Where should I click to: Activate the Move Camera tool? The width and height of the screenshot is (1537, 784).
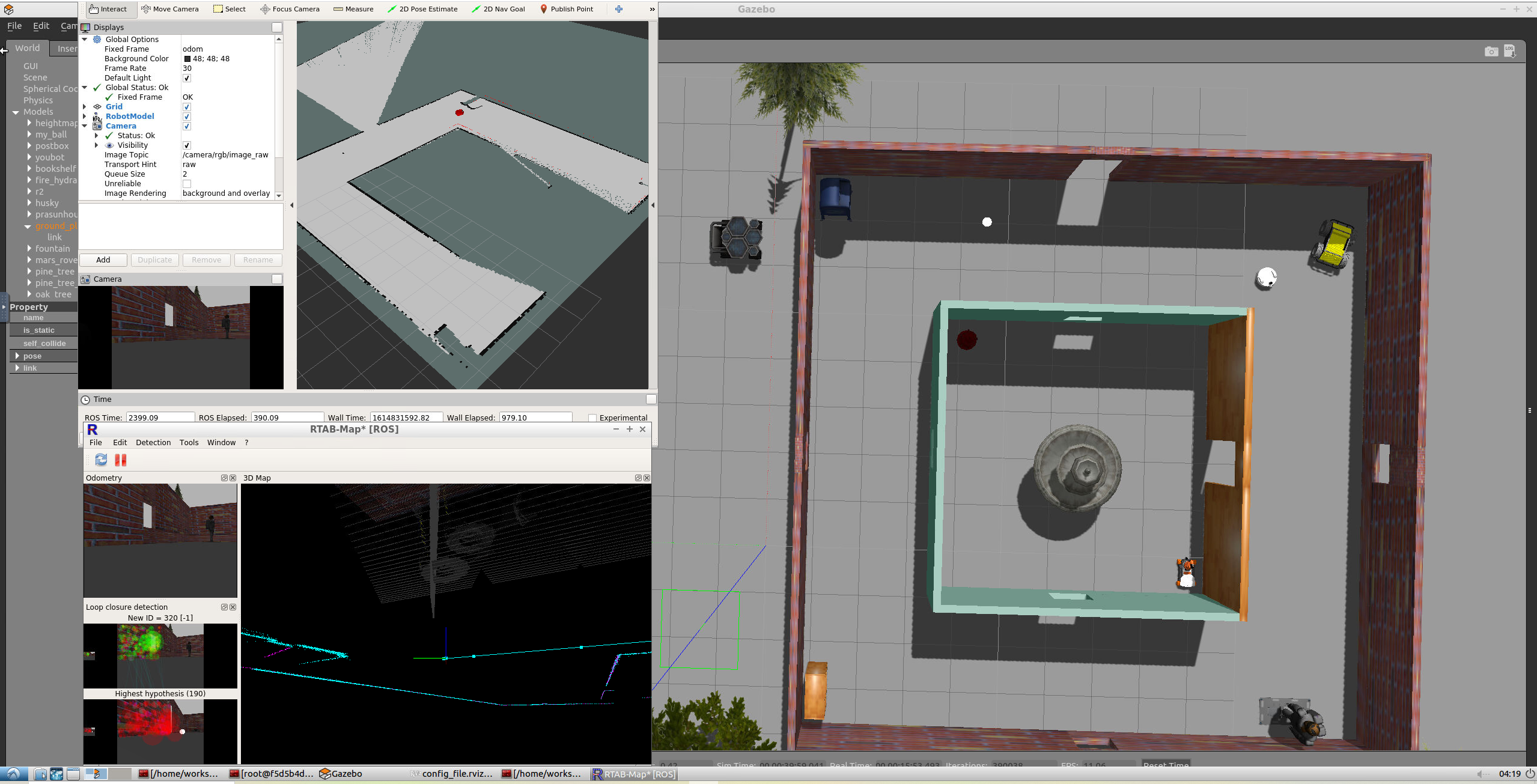tap(169, 9)
